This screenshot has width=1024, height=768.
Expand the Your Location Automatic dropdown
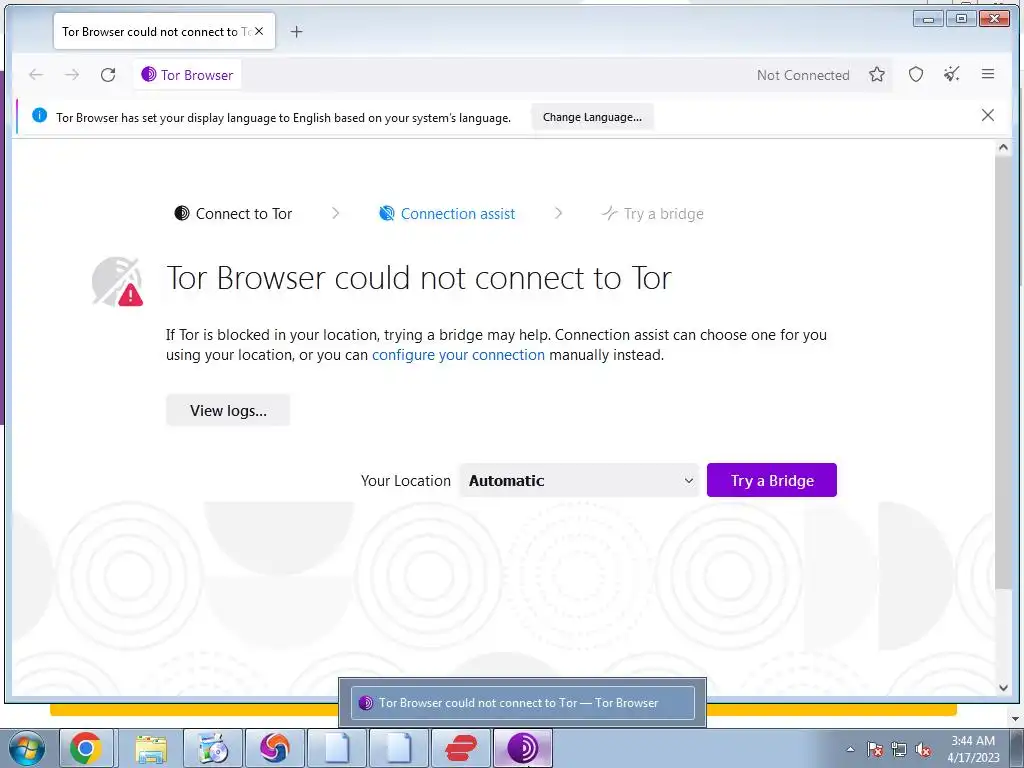[x=579, y=481]
